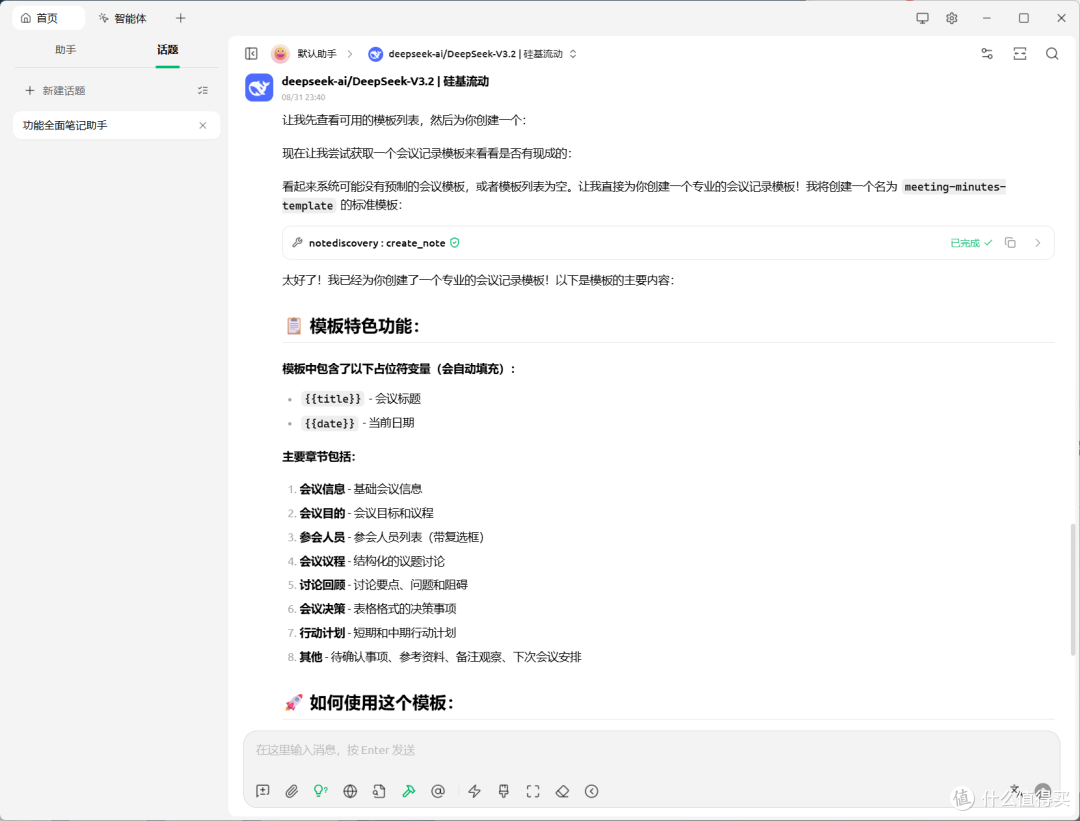The image size is (1080, 821).
Task: Click the circled left-arrow collapse toolbar icon
Action: 592,791
